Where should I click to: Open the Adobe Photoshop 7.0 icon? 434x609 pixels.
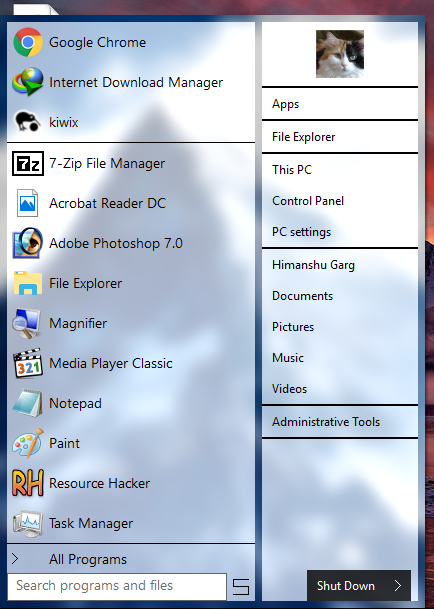point(28,243)
